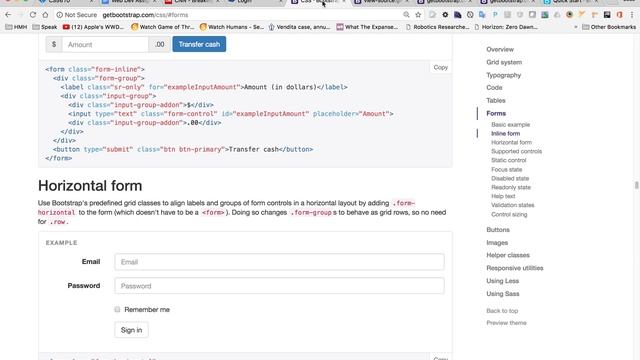
Task: Open the Office extension icon
Action: click(x=620, y=15)
